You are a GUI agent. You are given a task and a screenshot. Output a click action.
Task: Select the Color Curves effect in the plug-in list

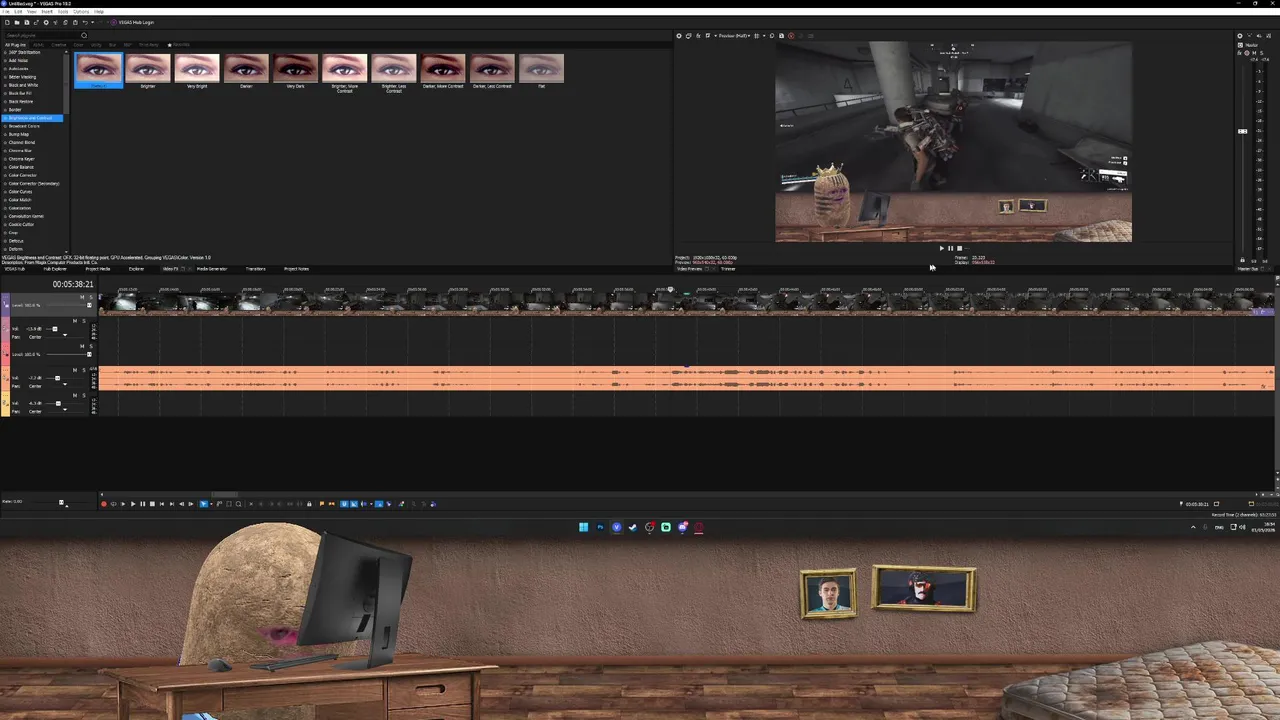tap(21, 192)
